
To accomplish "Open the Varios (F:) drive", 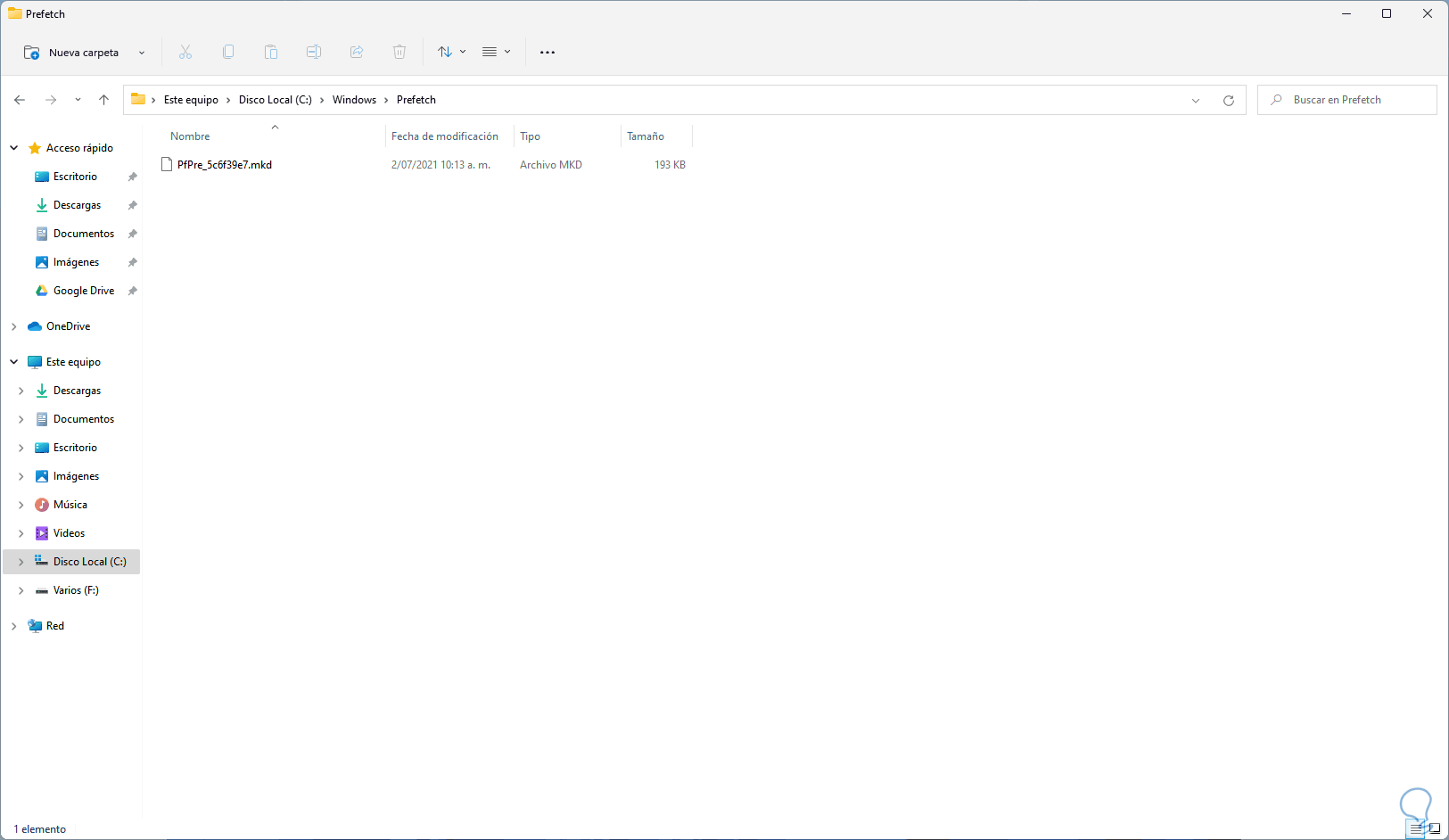I will coord(76,590).
